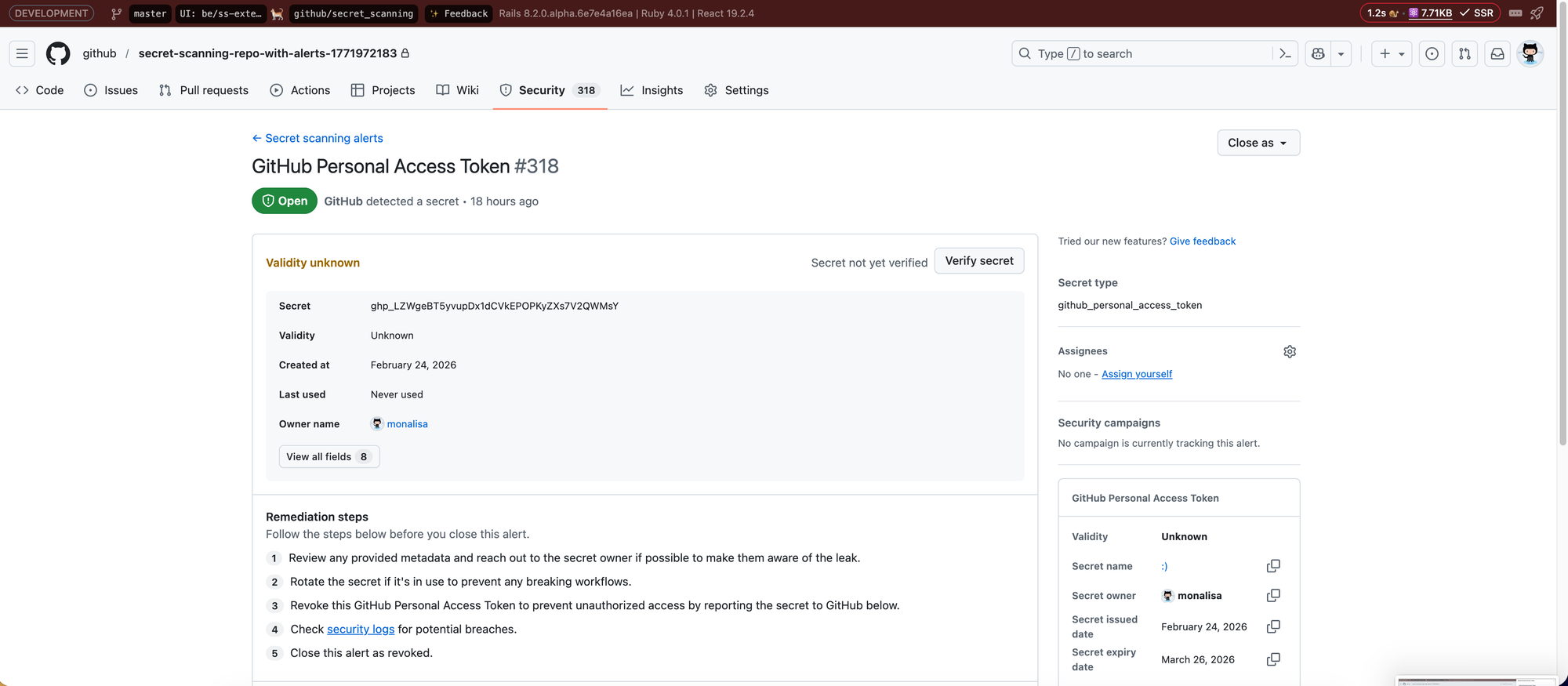This screenshot has width=1568, height=686.
Task: Click the February 24, 2026 Created at value
Action: coord(413,365)
